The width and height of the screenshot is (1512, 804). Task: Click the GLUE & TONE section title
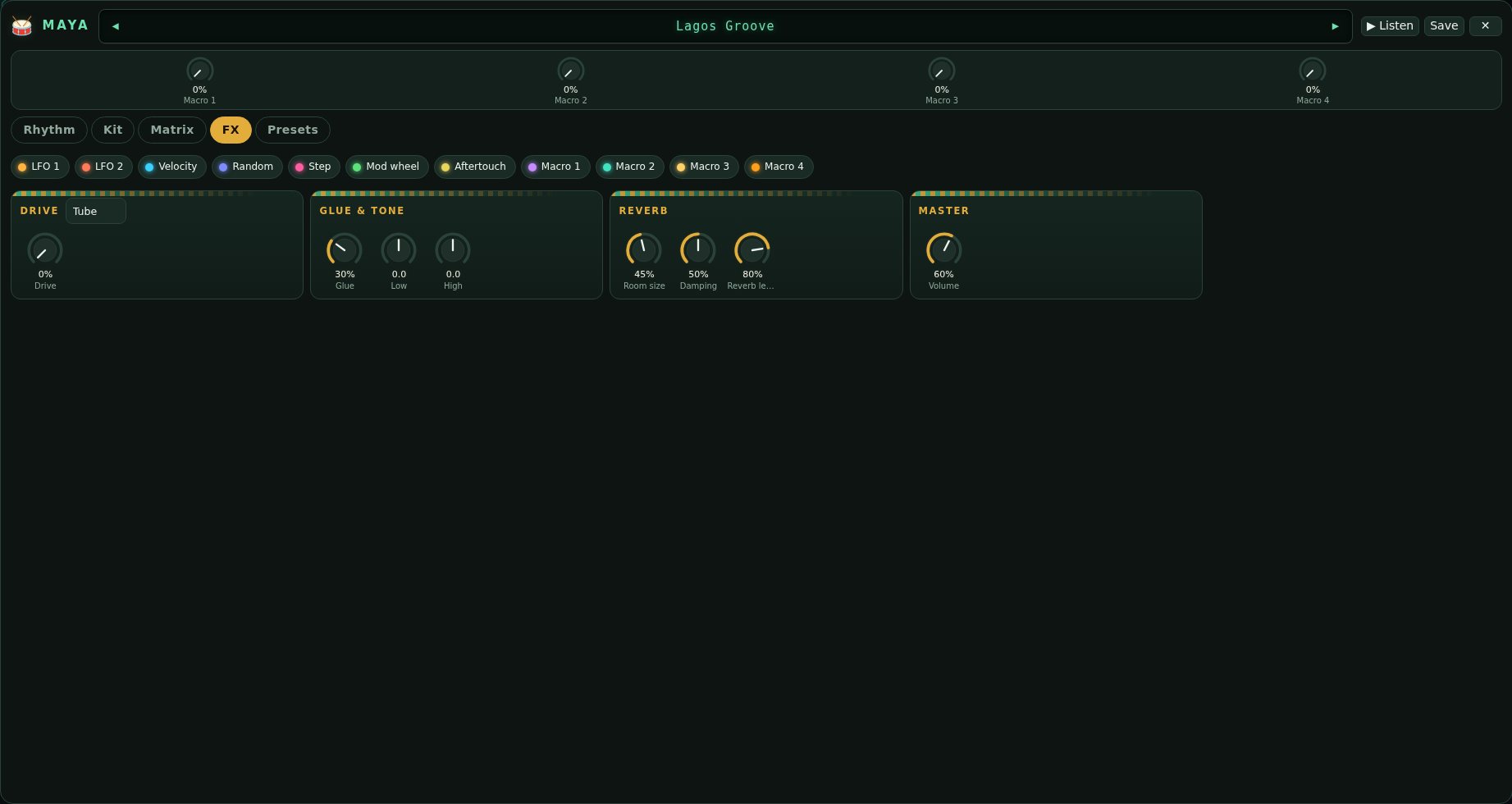pos(362,211)
